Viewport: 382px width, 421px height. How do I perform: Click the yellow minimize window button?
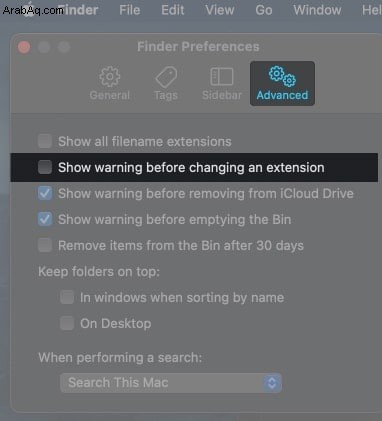click(x=44, y=47)
